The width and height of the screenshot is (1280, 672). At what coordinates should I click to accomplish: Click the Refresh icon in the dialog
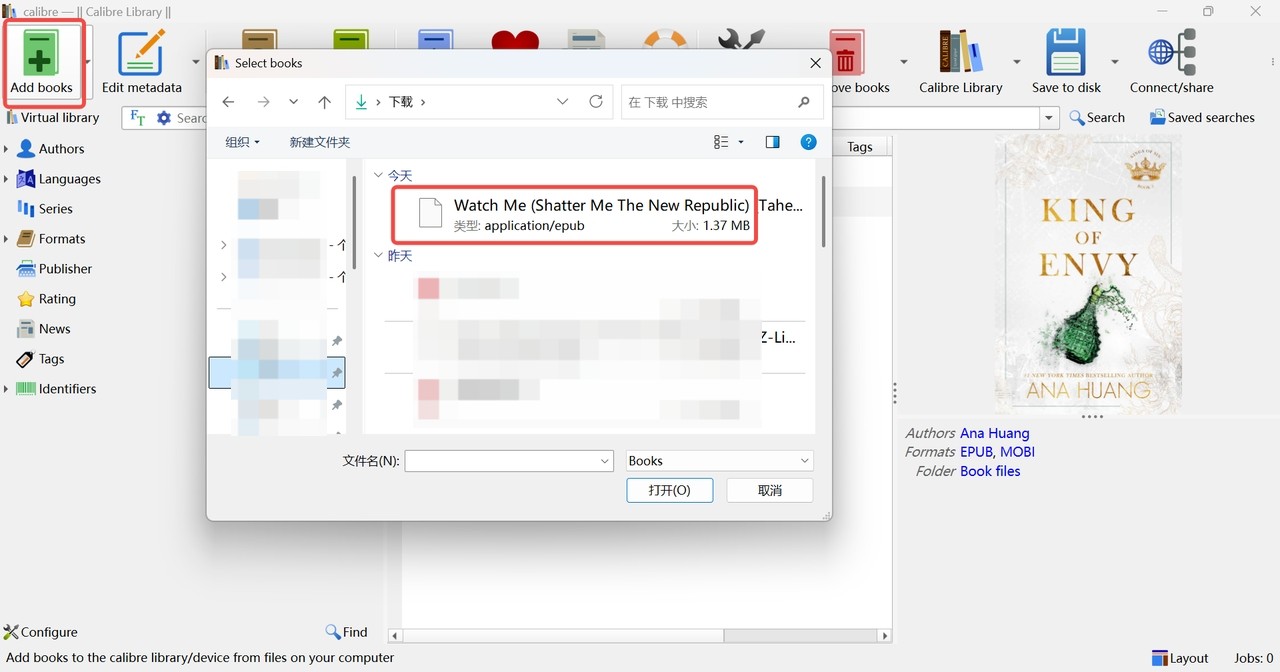click(596, 102)
